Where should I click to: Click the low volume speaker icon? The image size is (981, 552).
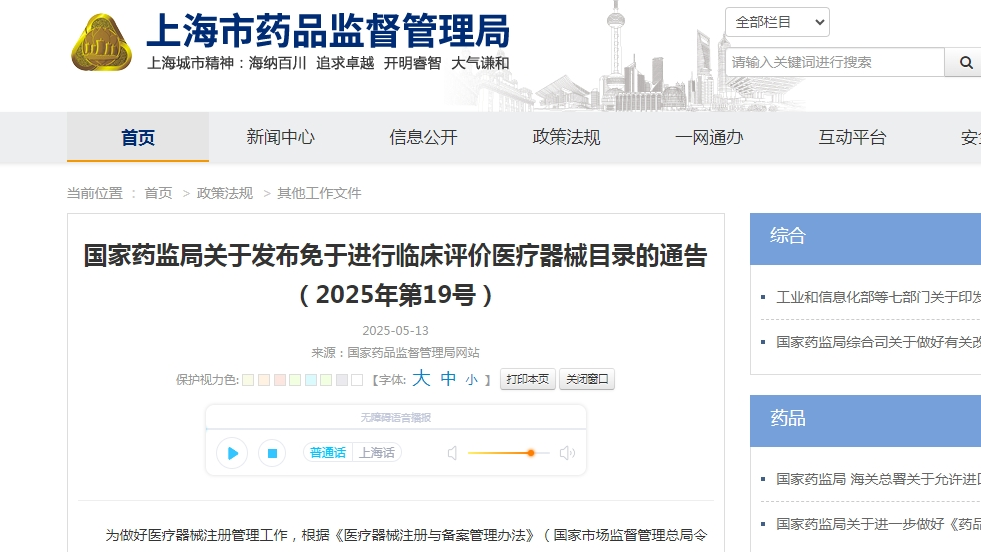coord(452,453)
